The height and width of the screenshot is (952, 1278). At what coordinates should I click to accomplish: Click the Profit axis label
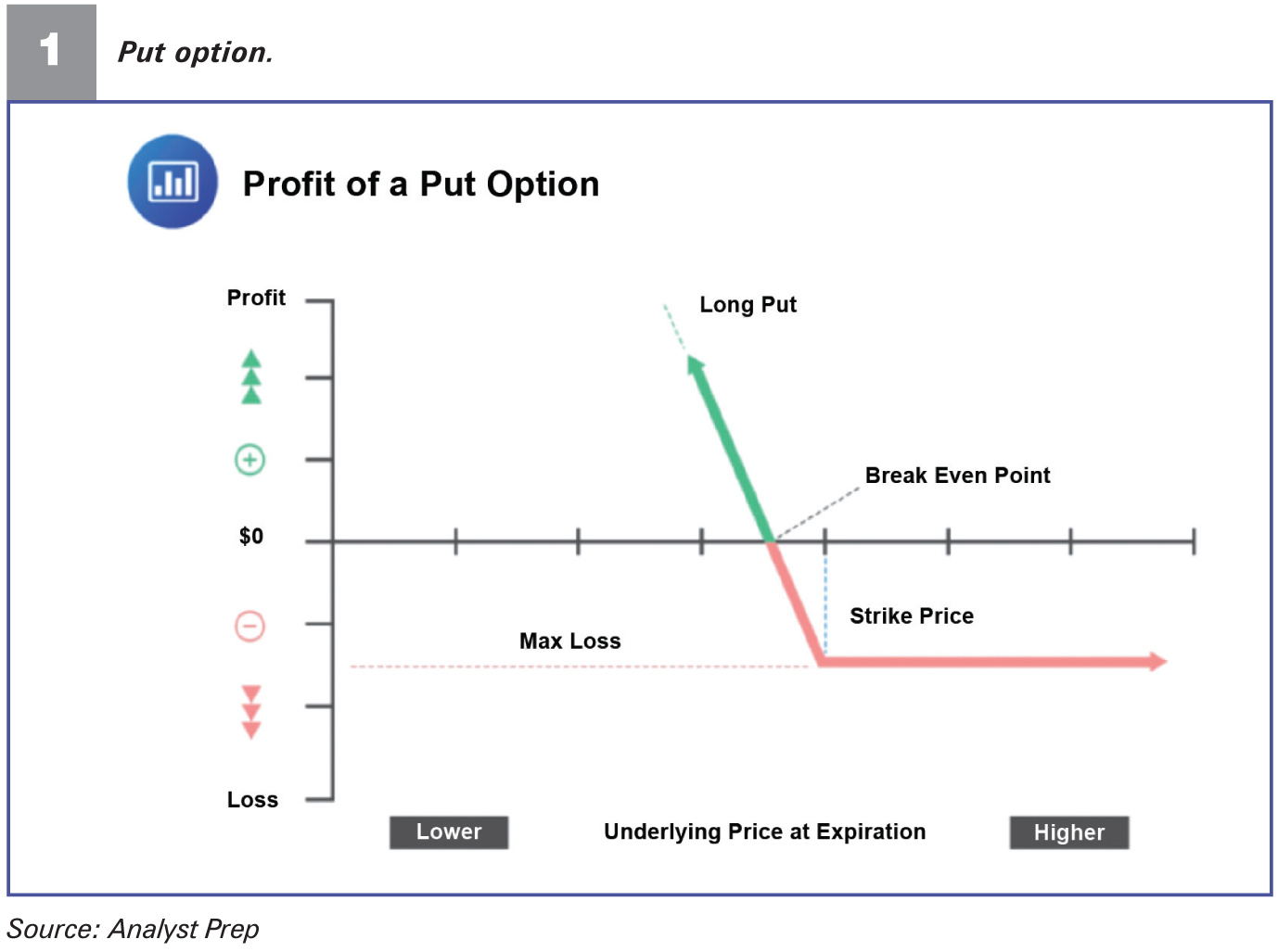pos(256,298)
